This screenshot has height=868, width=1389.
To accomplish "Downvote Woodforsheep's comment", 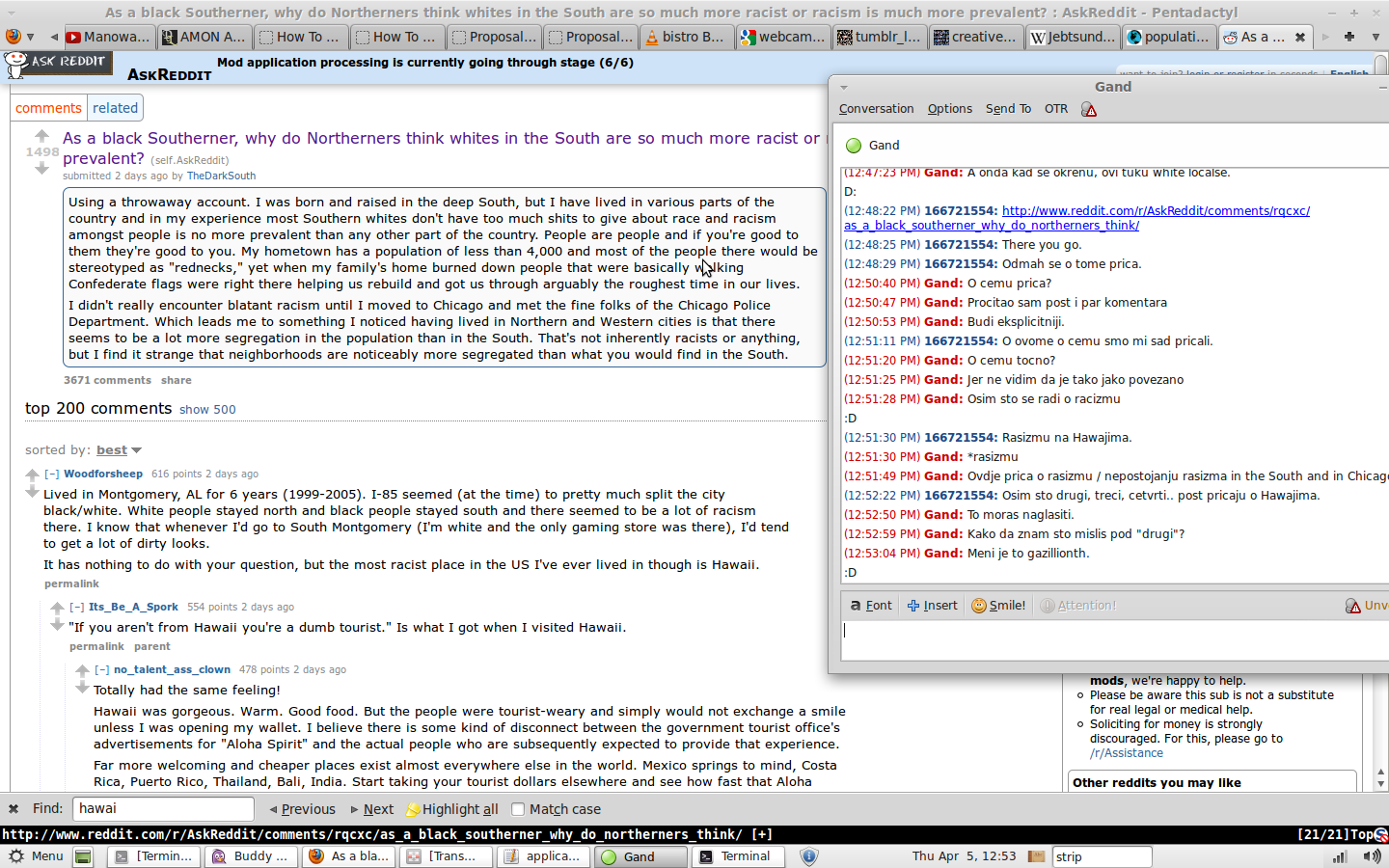I will tap(32, 492).
